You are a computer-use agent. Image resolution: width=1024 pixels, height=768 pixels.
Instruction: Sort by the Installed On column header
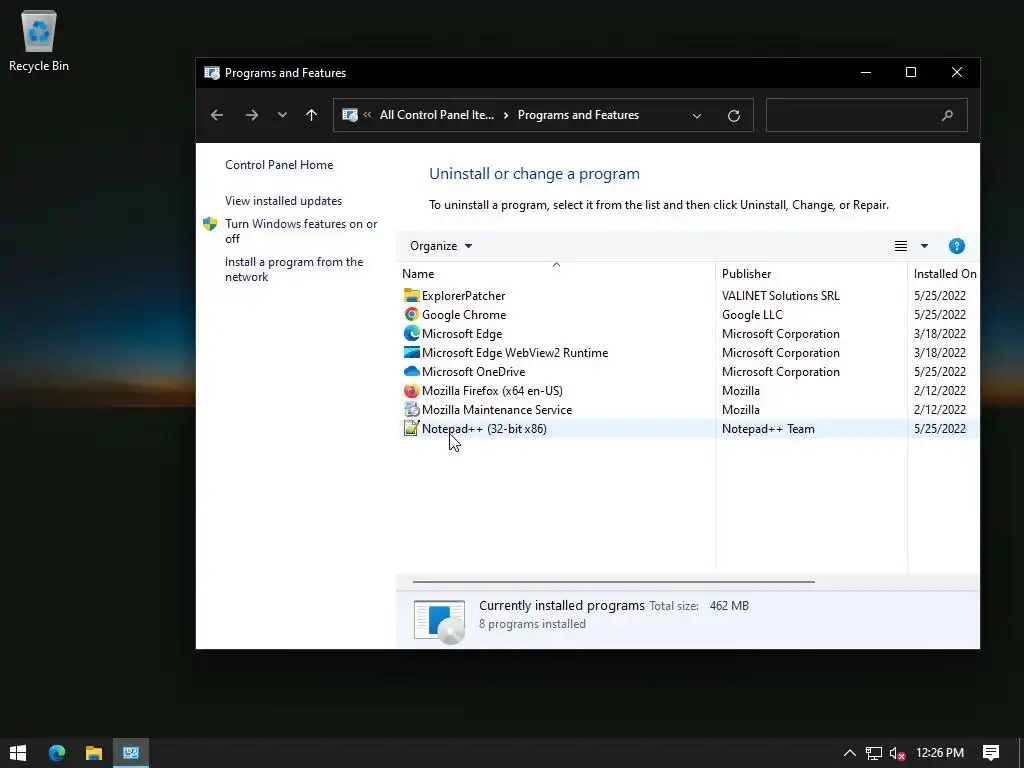click(944, 274)
